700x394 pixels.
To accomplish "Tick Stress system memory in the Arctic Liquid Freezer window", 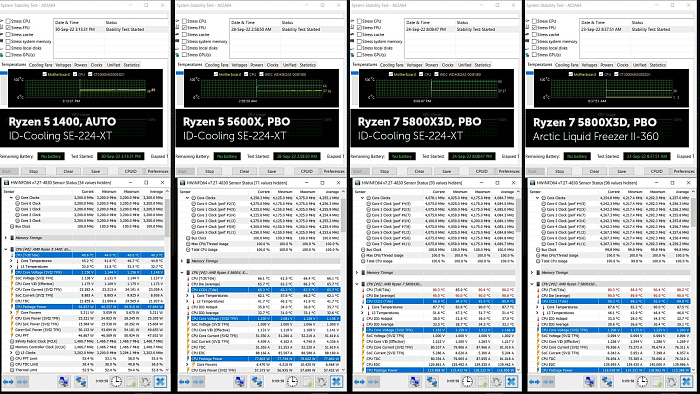I will [534, 41].
